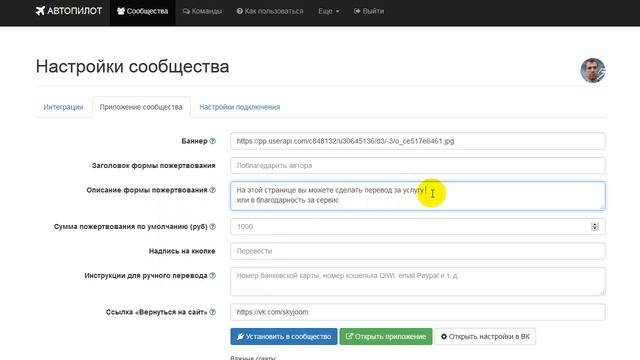Click the external-link icon on Открыть приложение
640x360 pixels.
click(349, 336)
